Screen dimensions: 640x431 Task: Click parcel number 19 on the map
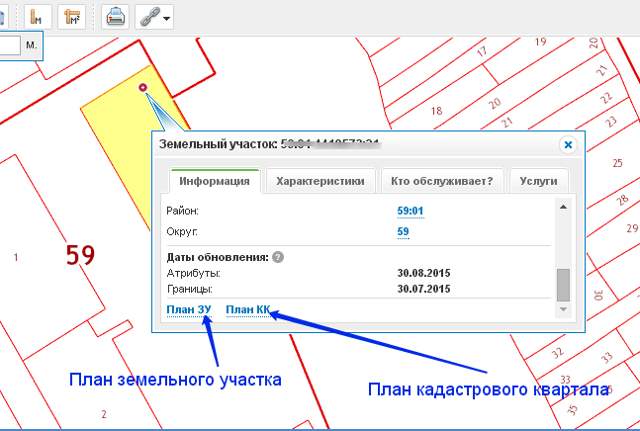540,42
